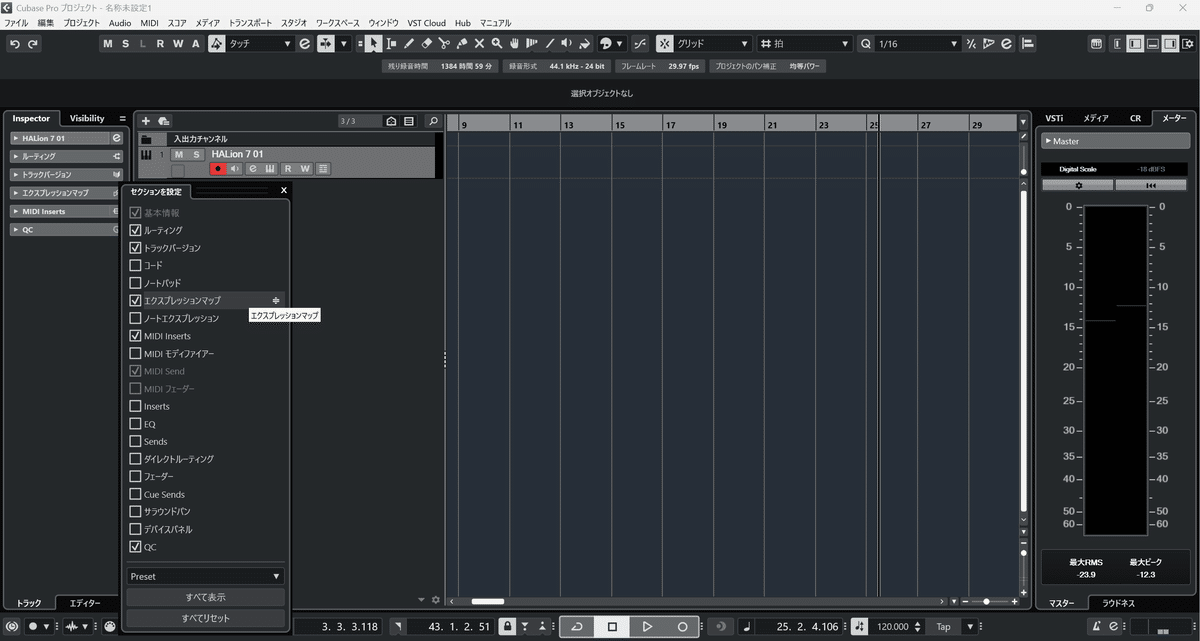Check the EQ checkbox
The width and height of the screenshot is (1200, 641).
tap(135, 424)
